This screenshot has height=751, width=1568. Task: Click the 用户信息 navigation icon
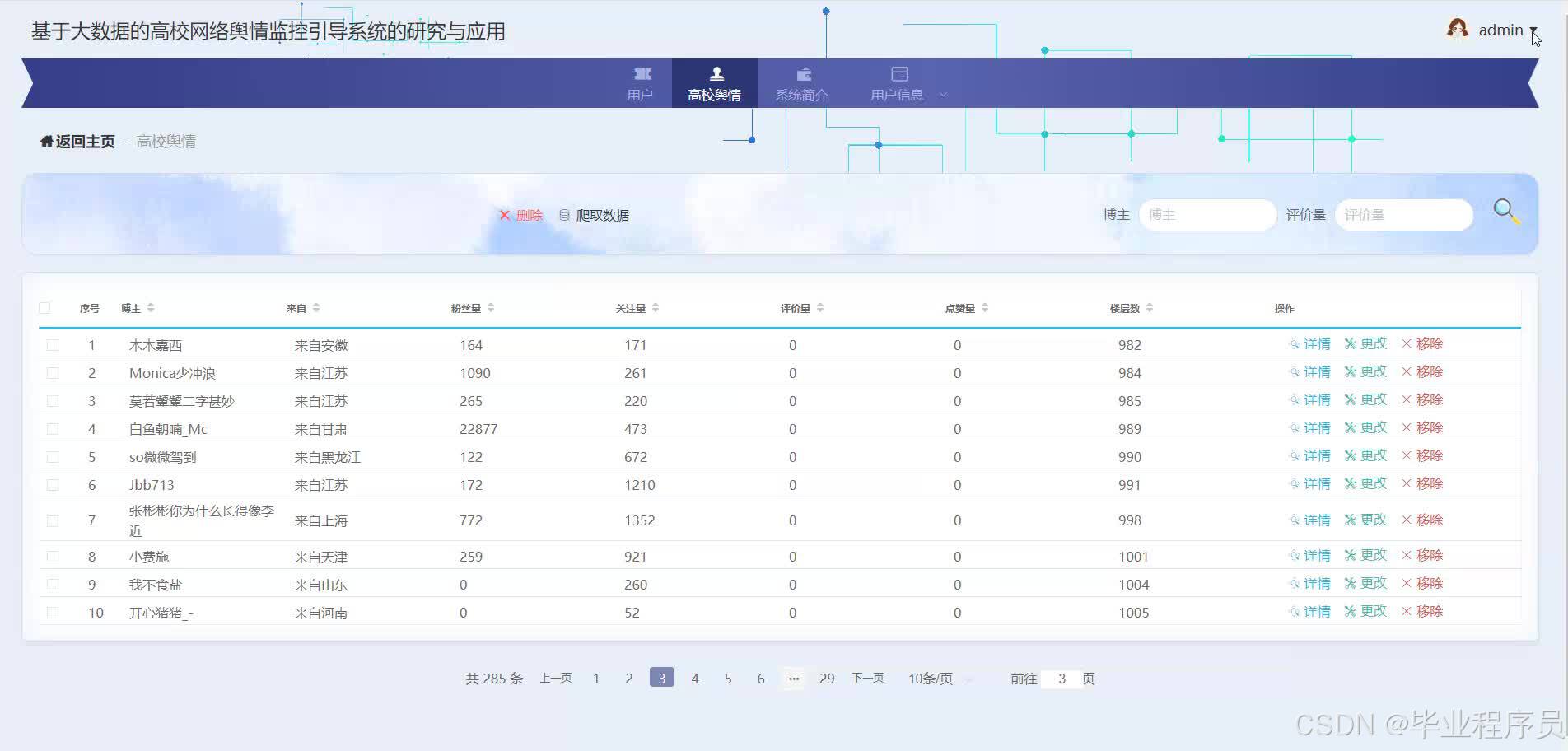pos(898,72)
